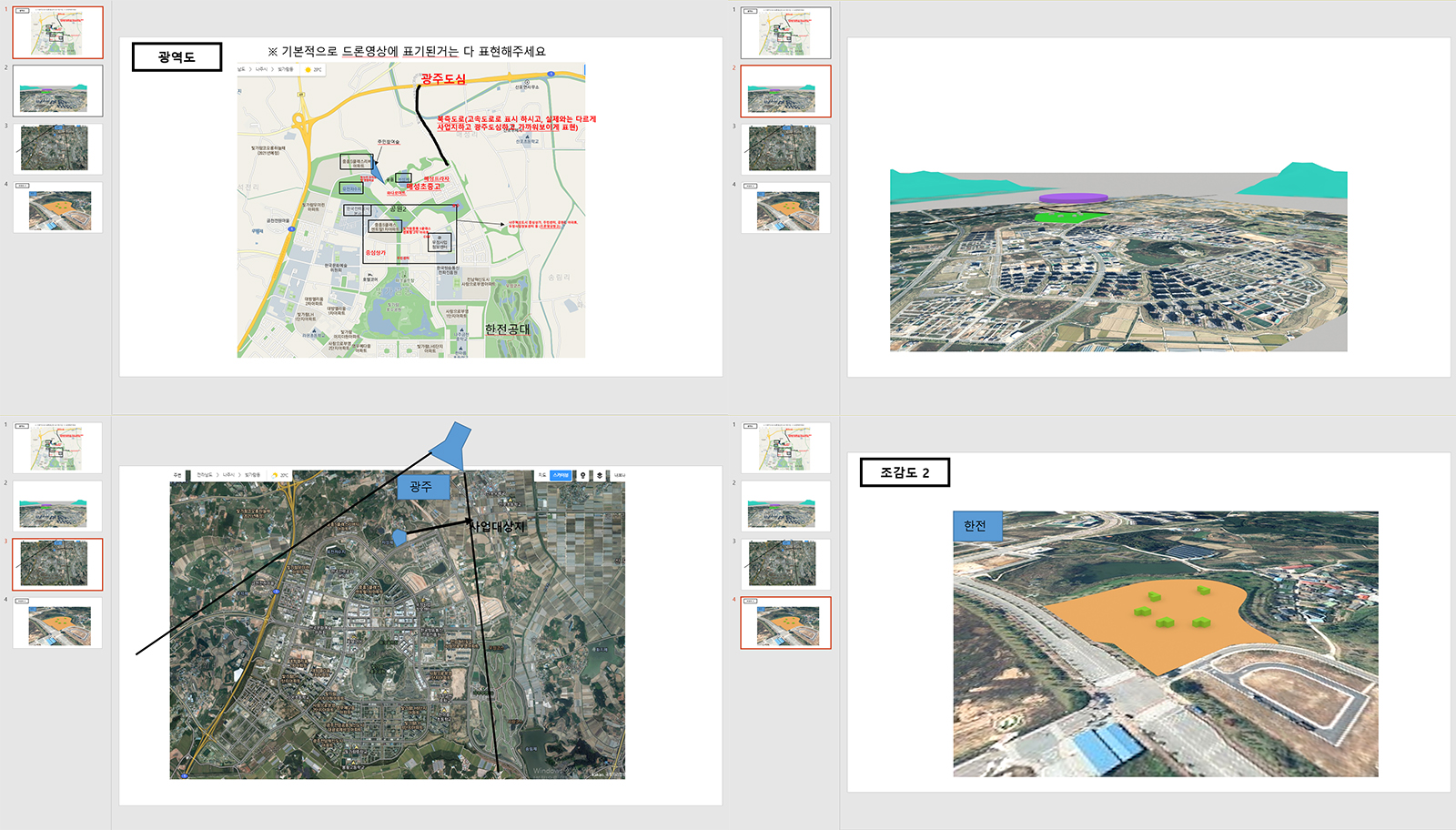Open slide 4 thumbnail beside the satellite map slide
This screenshot has width=1456, height=830.
57,622
